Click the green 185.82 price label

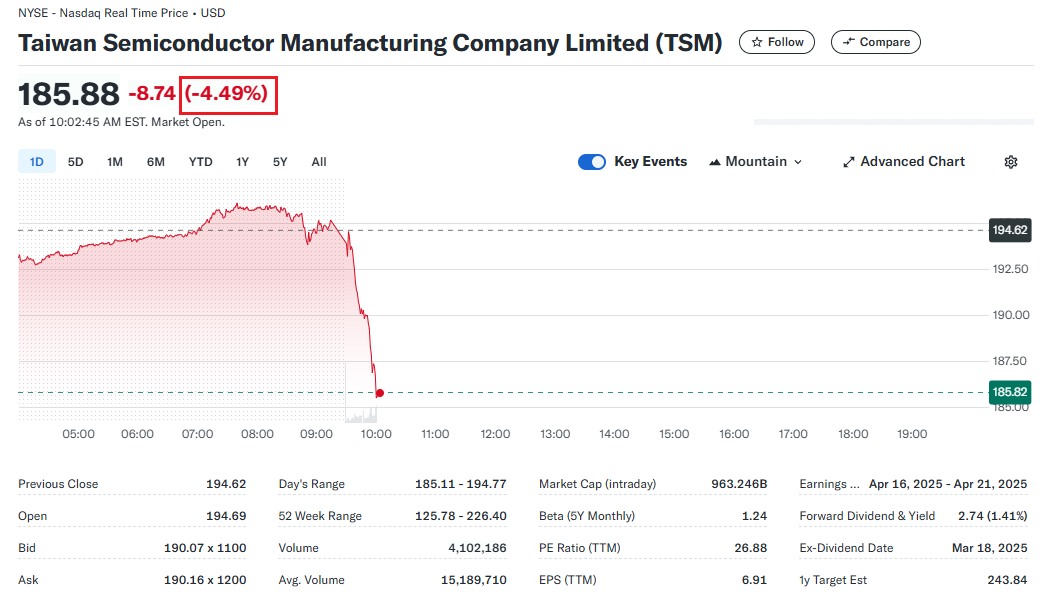(1009, 392)
